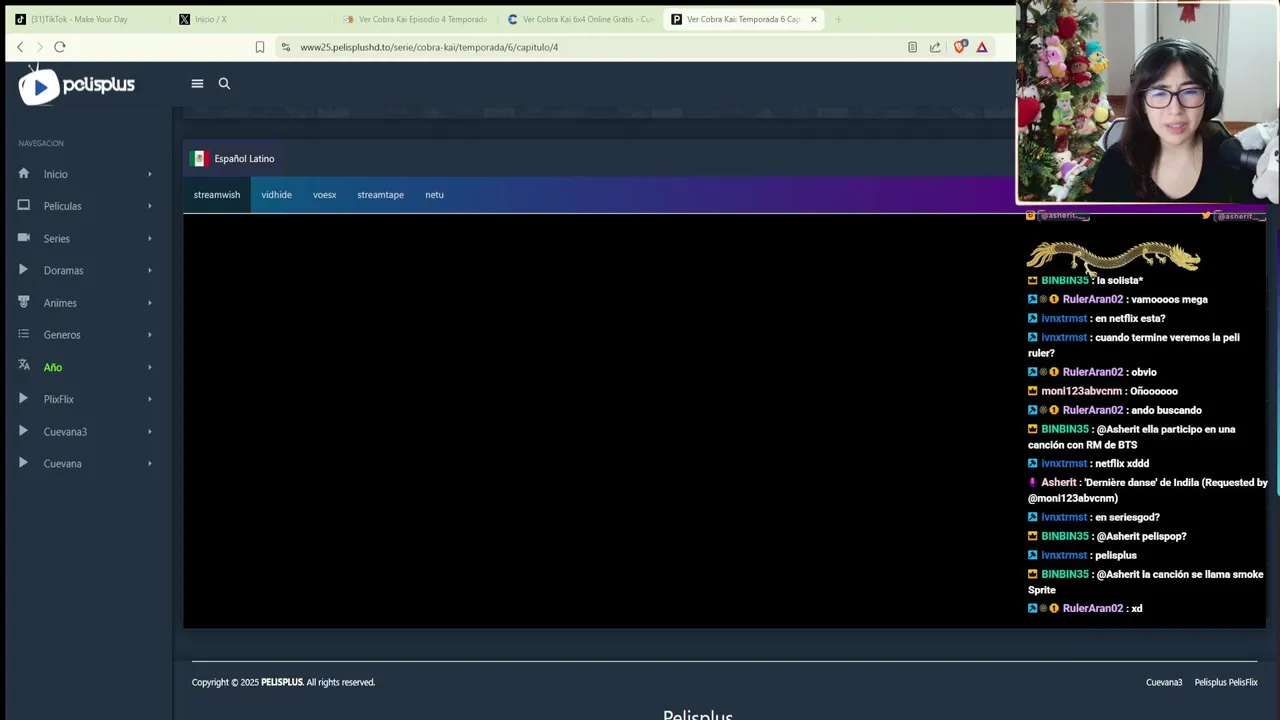
Task: Switch to the vidhide server tab
Action: 277,195
